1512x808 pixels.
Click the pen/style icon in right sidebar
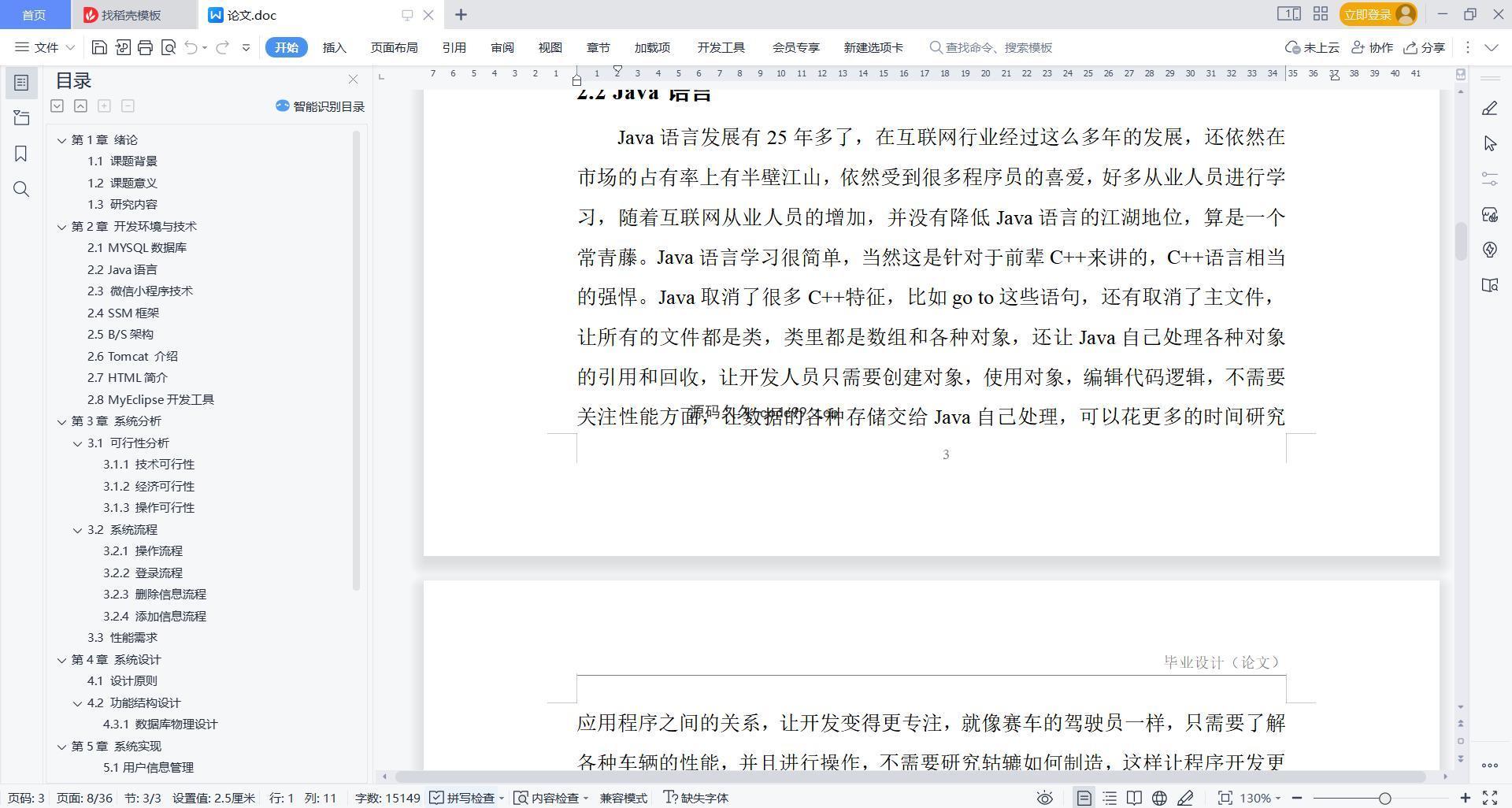pos(1489,109)
